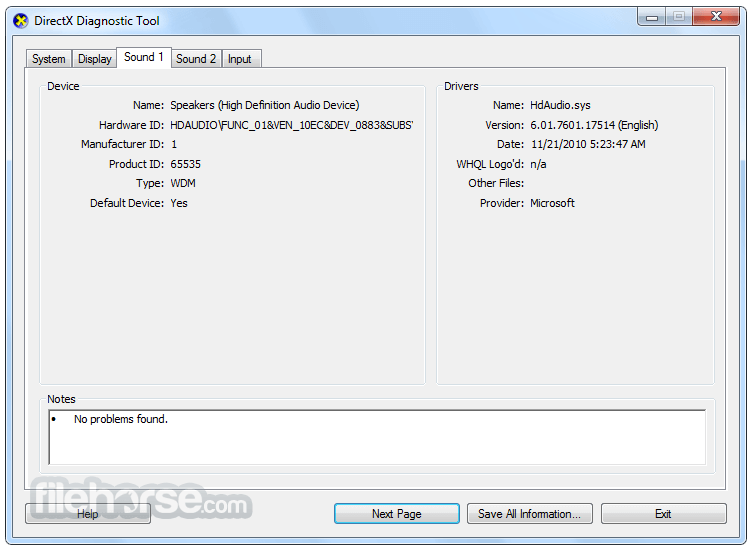Image resolution: width=753 pixels, height=549 pixels.
Task: Click the Next Page button
Action: coord(397,514)
